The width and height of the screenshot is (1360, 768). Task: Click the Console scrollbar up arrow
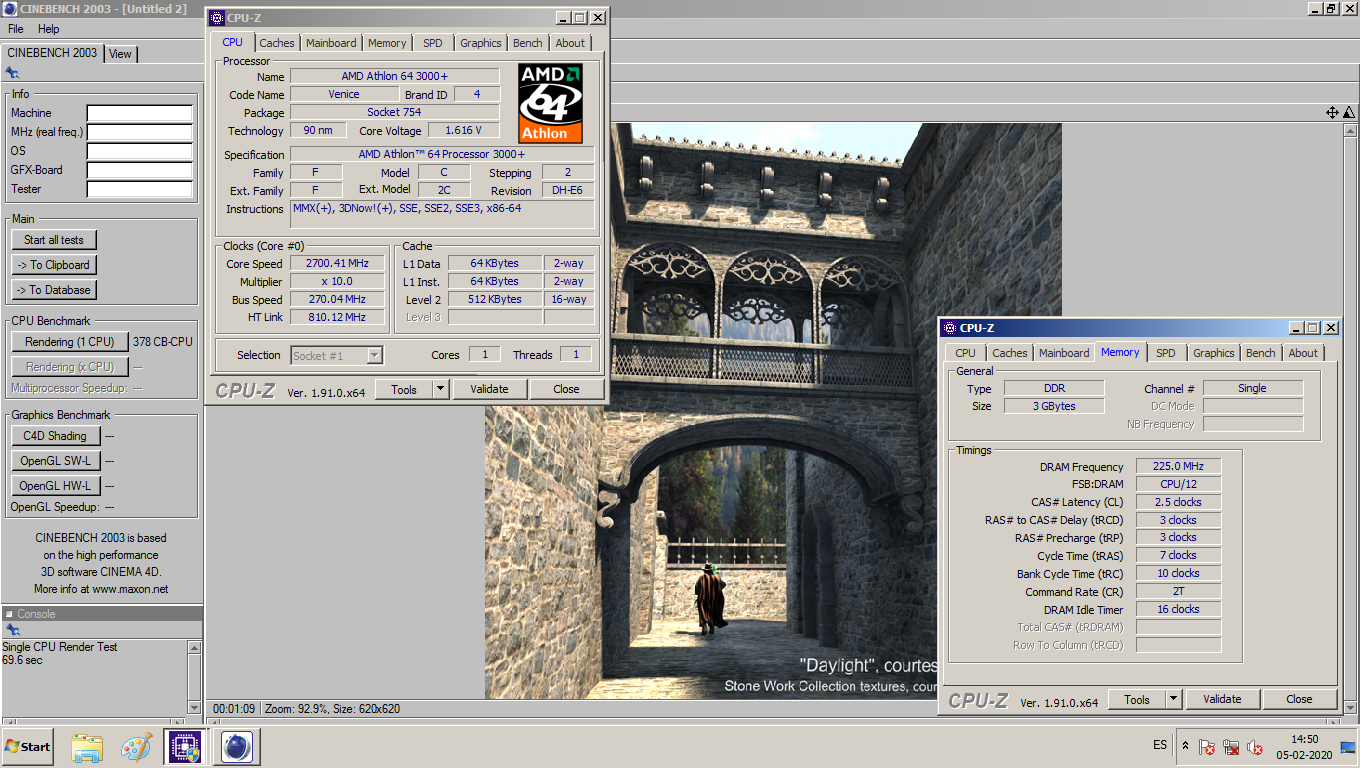[x=194, y=647]
